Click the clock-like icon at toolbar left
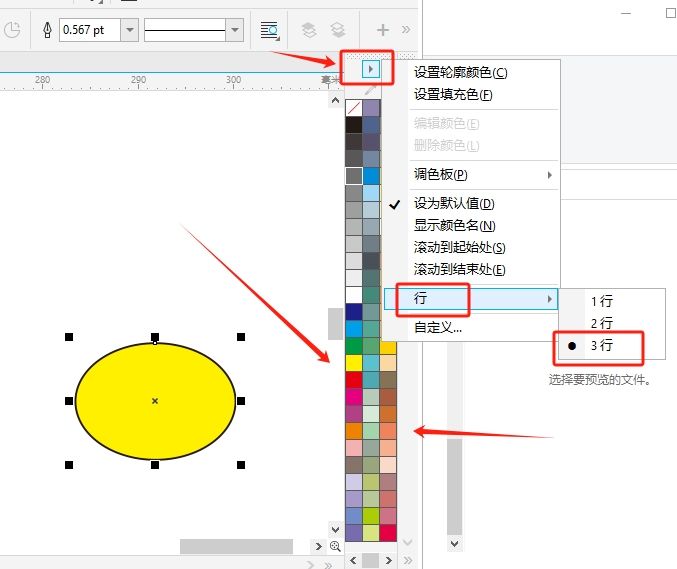This screenshot has height=569, width=677. click(12, 30)
